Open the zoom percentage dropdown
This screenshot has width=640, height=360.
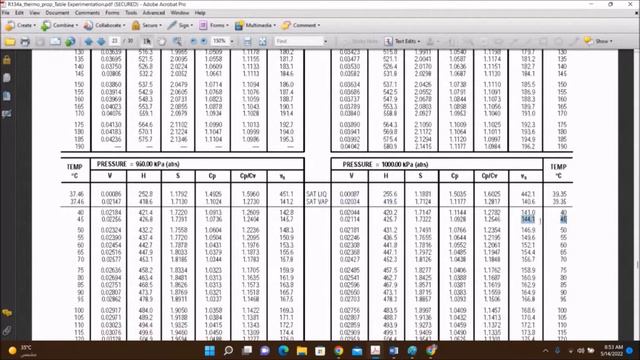point(232,41)
